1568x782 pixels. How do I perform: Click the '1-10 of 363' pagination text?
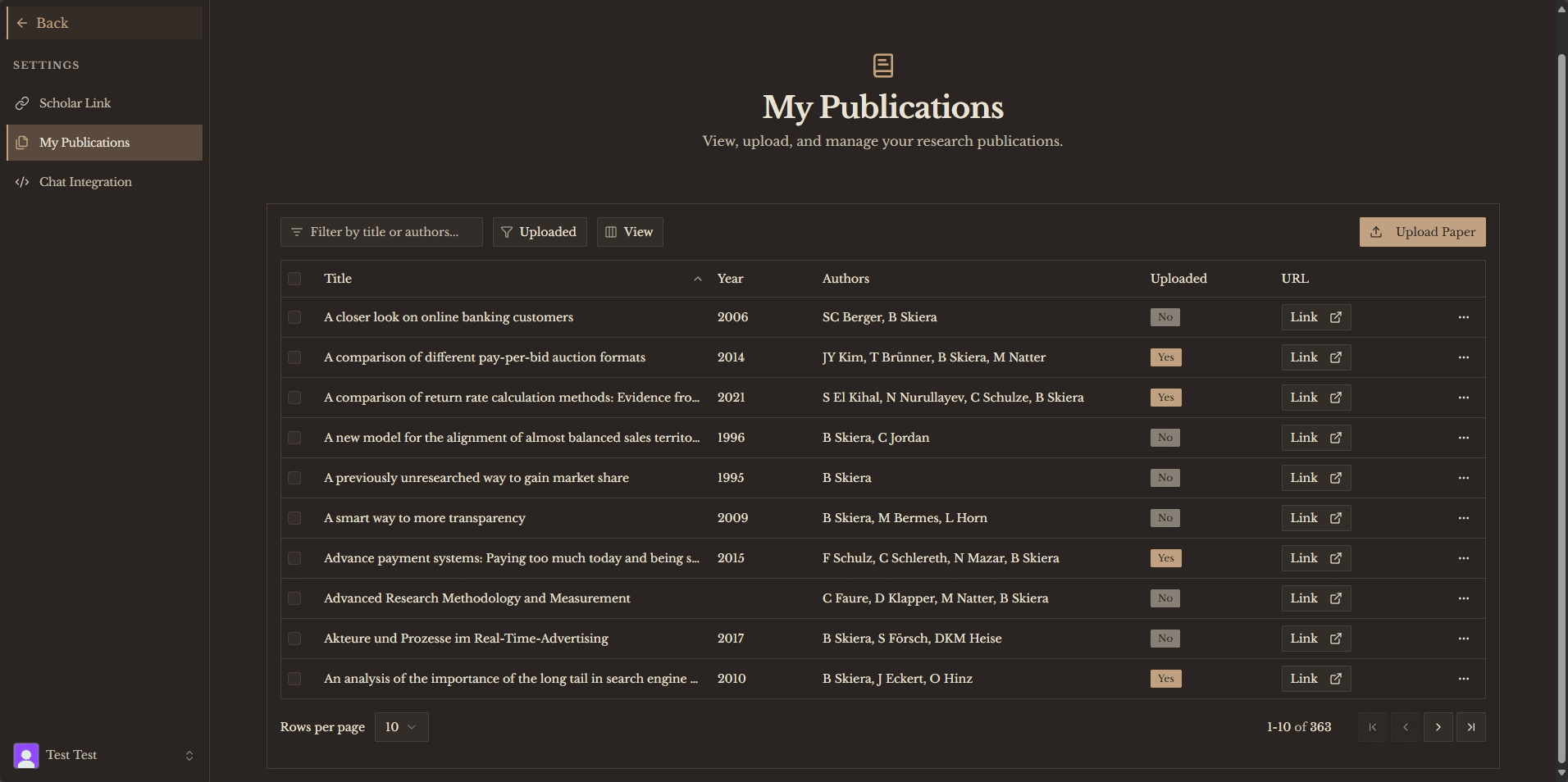(x=1299, y=727)
